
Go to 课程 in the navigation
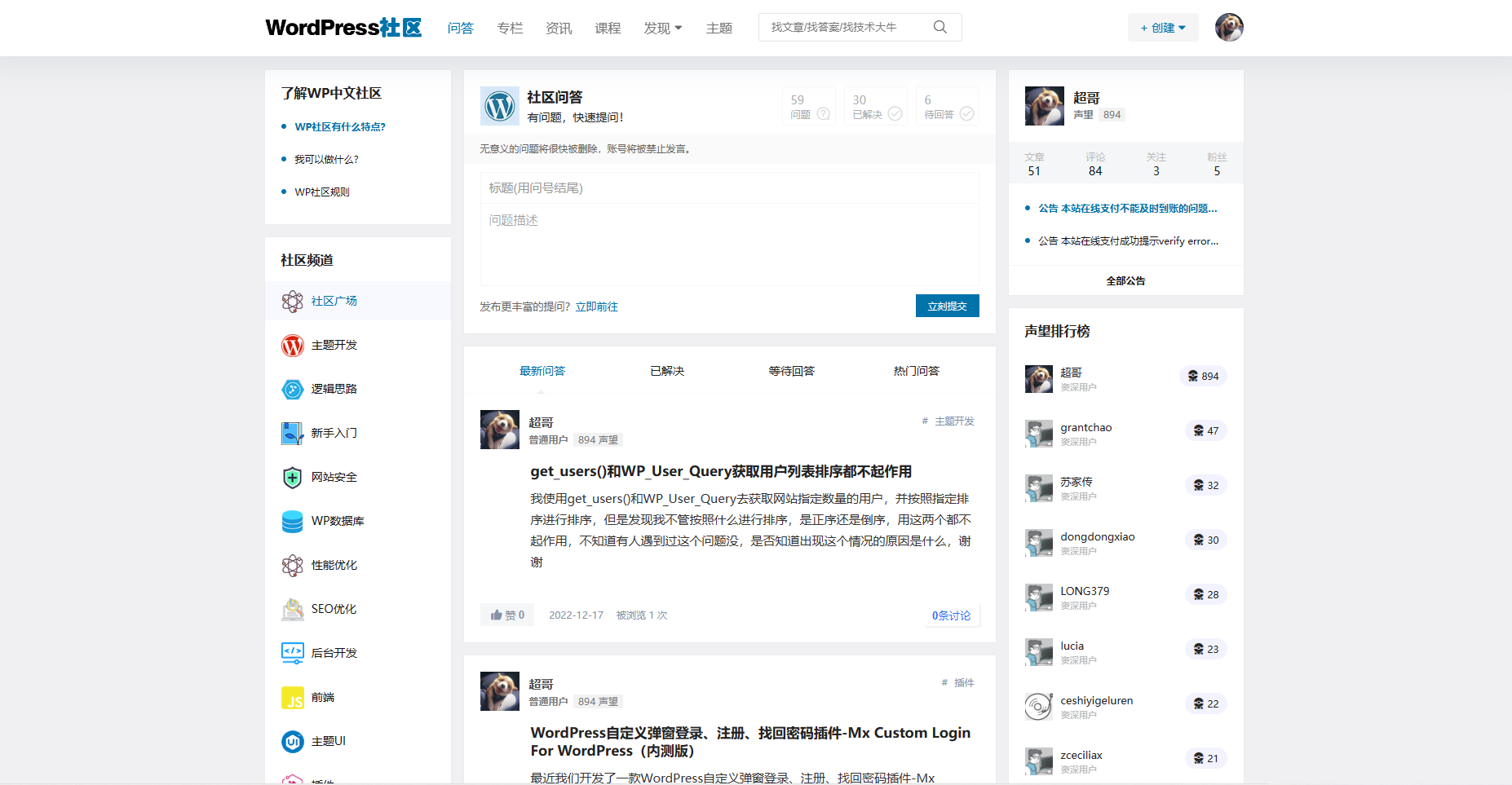608,29
